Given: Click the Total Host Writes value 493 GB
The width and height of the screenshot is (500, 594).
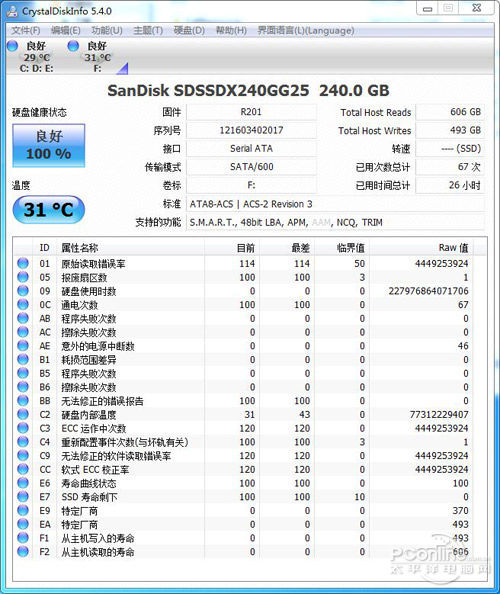Looking at the screenshot, I should 450,130.
